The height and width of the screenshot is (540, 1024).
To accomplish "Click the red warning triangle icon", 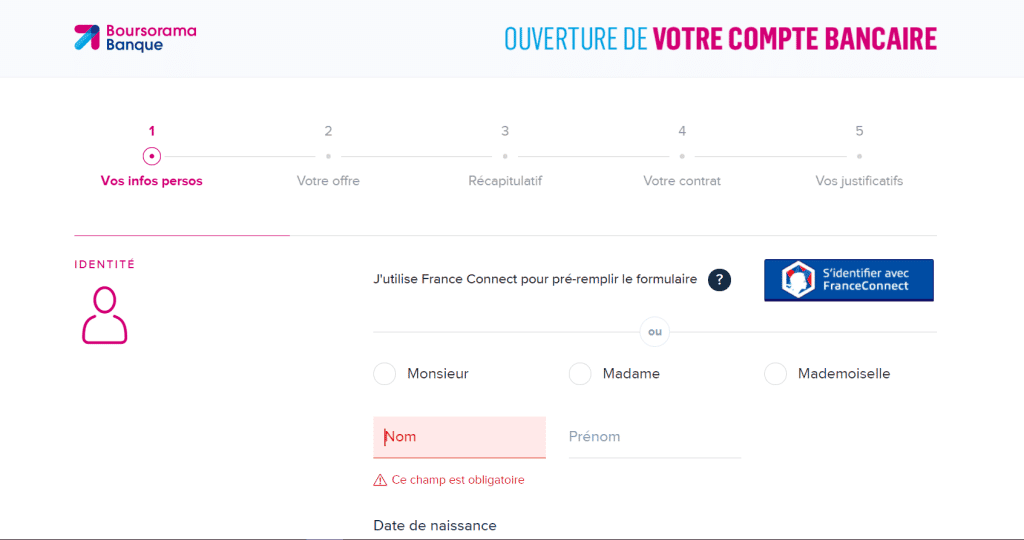I will (x=380, y=480).
